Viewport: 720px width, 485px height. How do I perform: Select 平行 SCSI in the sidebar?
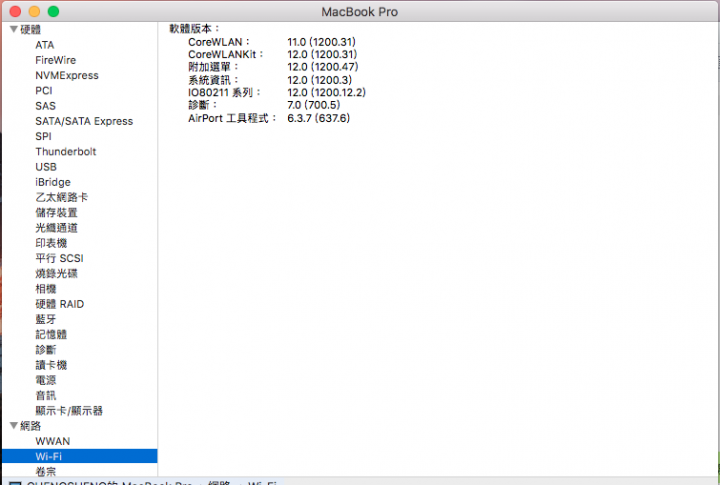59,258
